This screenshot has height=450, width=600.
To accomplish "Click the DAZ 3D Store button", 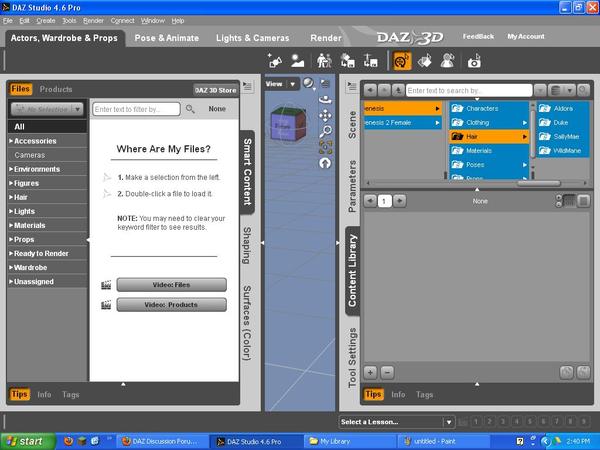I will (215, 90).
